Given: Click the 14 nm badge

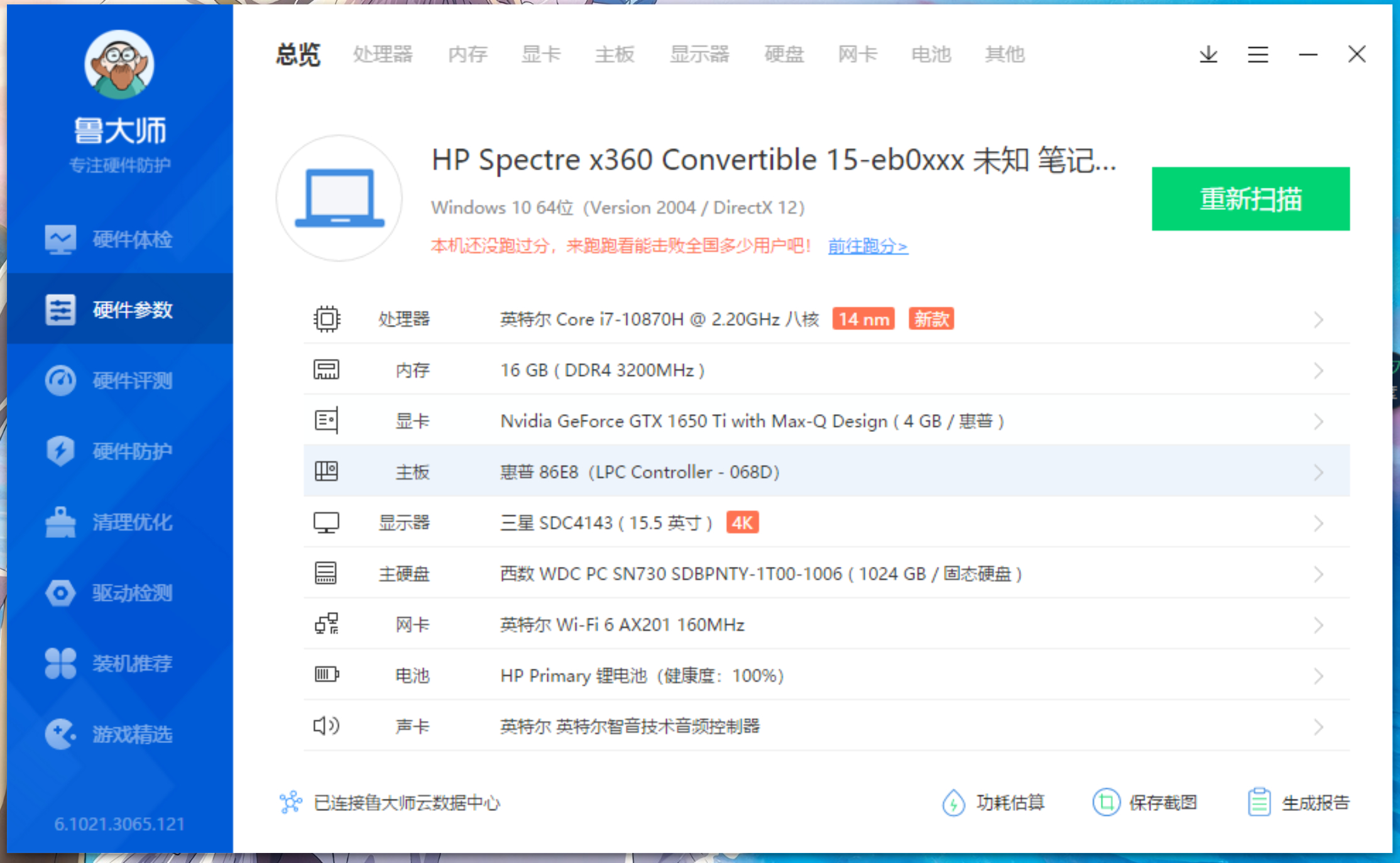Looking at the screenshot, I should (x=864, y=319).
